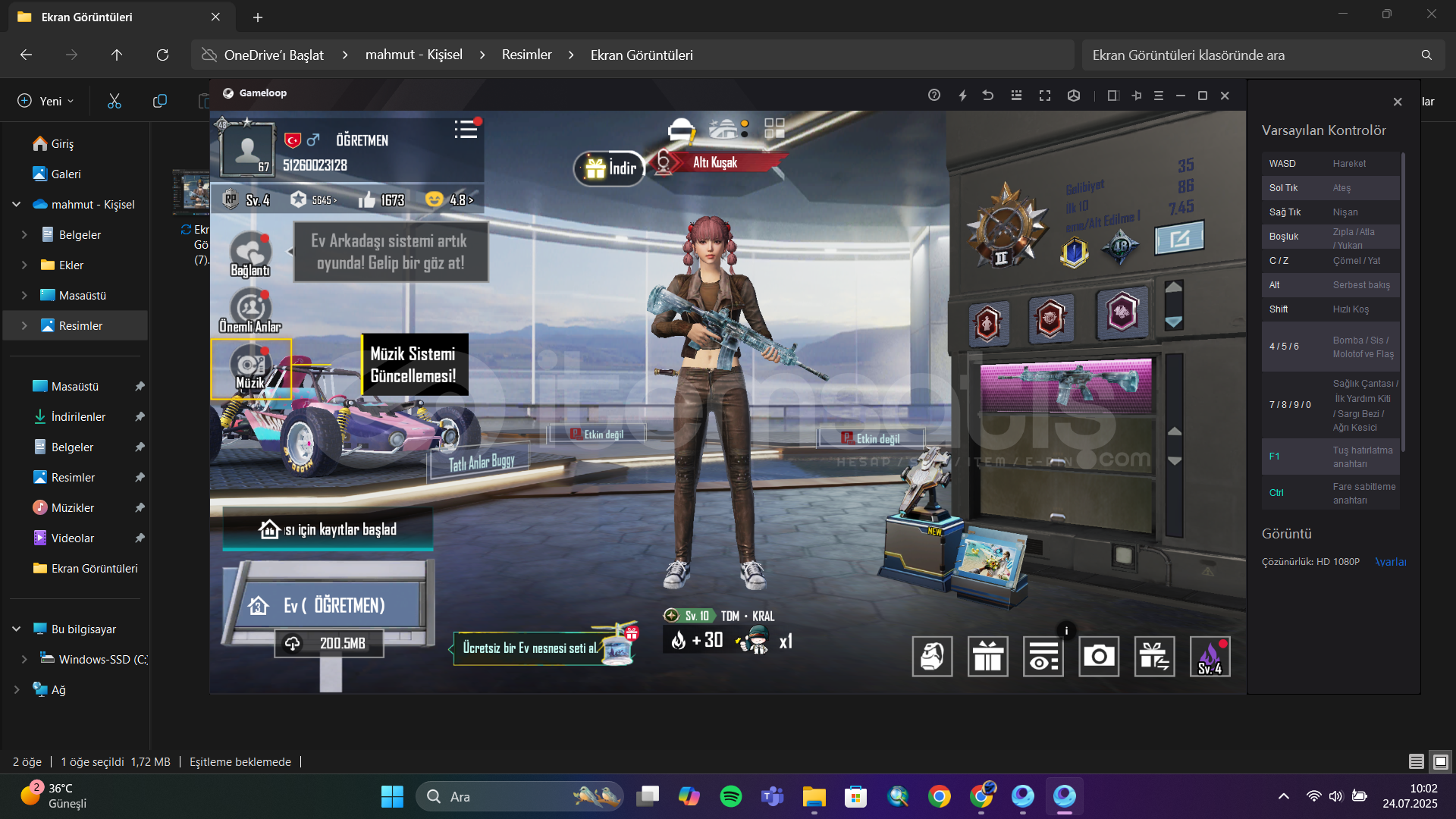This screenshot has height=819, width=1456.
Task: Toggle Gameloop fullscreen mode icon
Action: tap(1045, 96)
